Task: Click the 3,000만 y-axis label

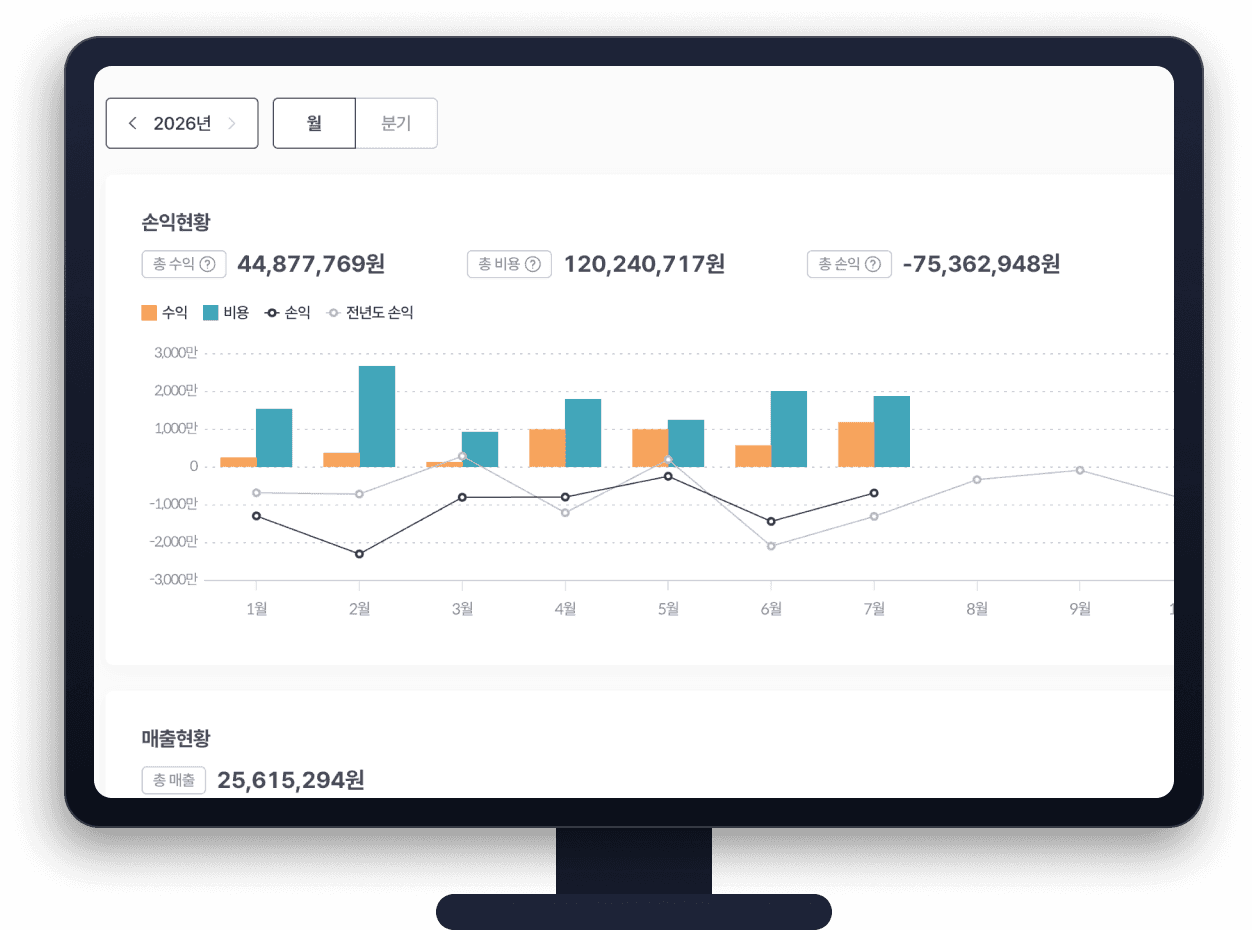Action: click(x=176, y=353)
